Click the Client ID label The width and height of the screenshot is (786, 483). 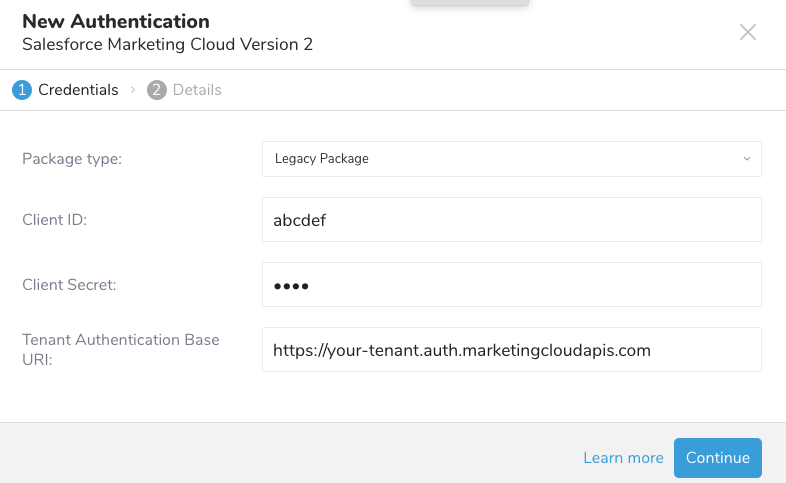click(55, 220)
